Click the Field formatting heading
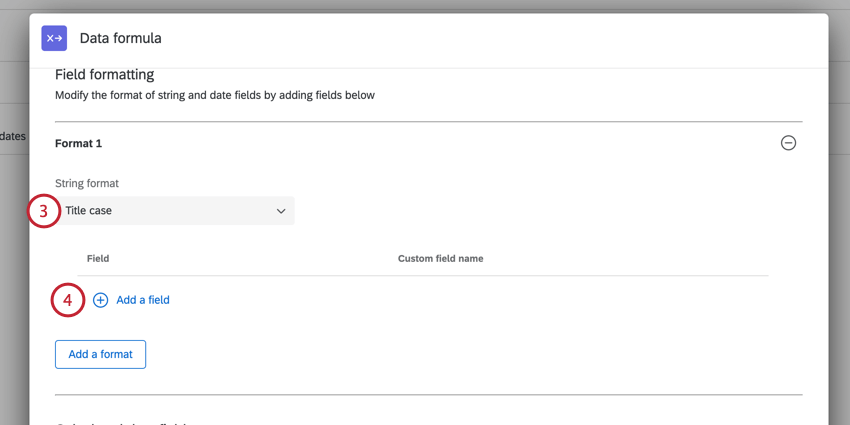 click(x=104, y=74)
